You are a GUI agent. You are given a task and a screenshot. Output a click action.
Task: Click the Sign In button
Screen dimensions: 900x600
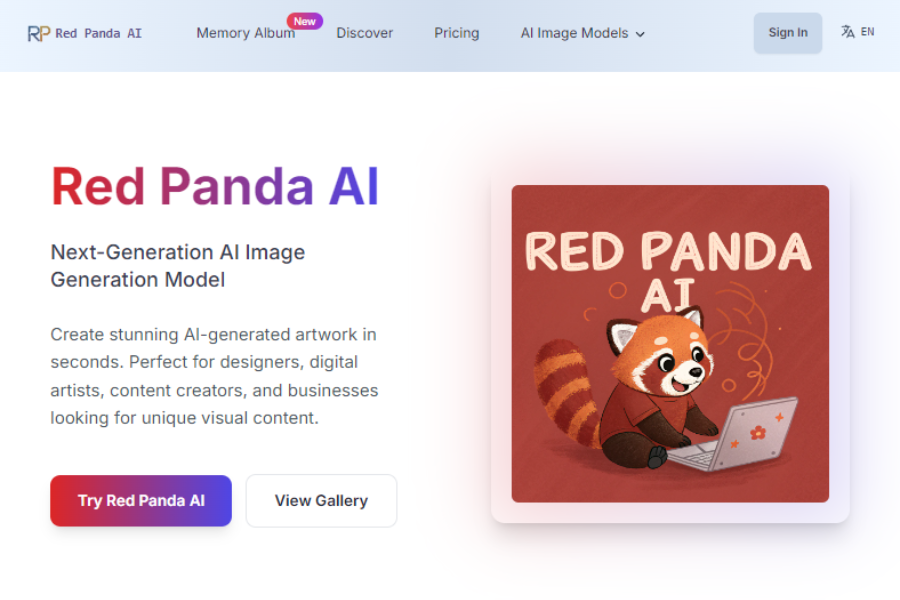[787, 32]
